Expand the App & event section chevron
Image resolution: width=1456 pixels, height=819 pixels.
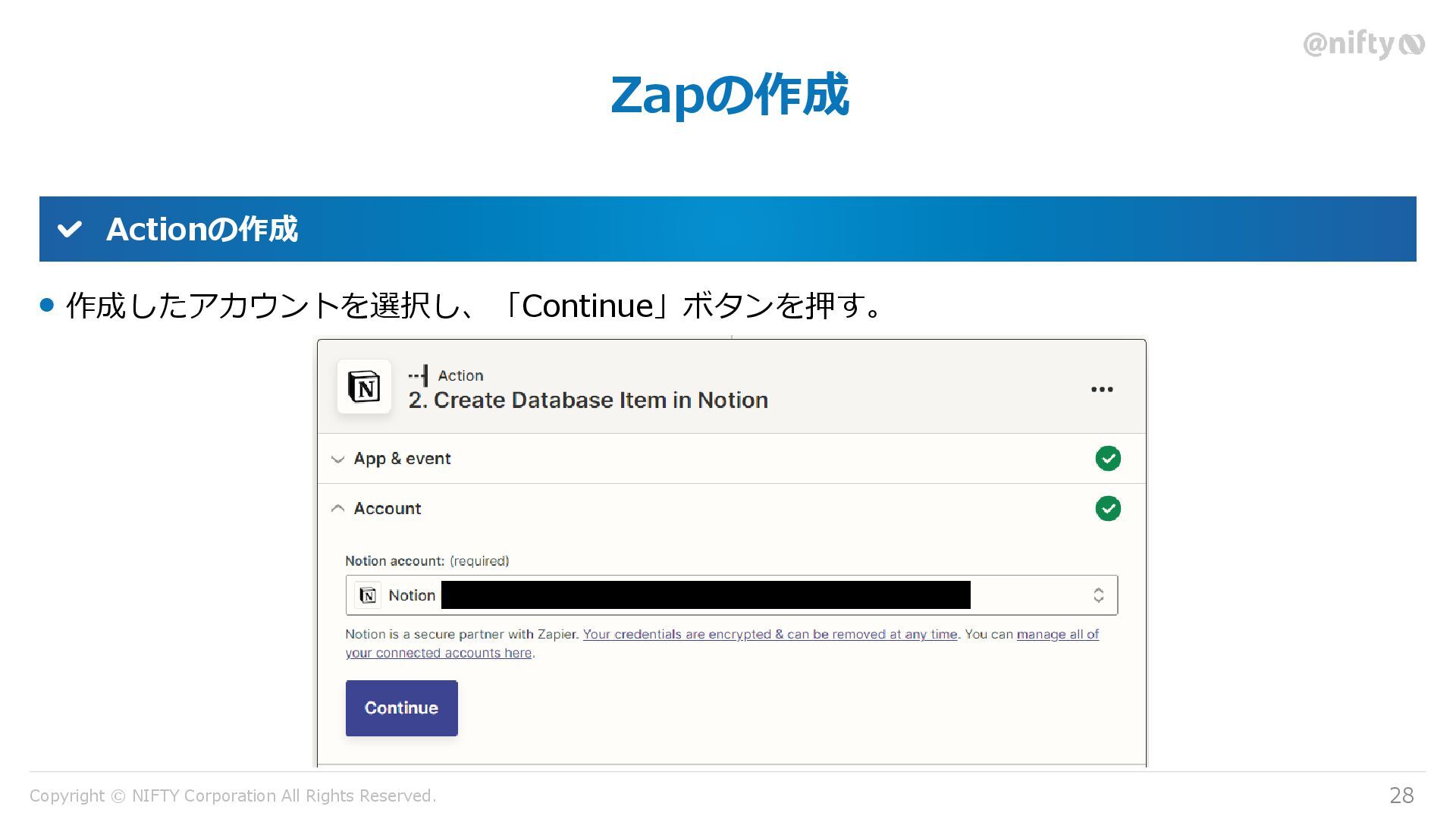click(338, 459)
